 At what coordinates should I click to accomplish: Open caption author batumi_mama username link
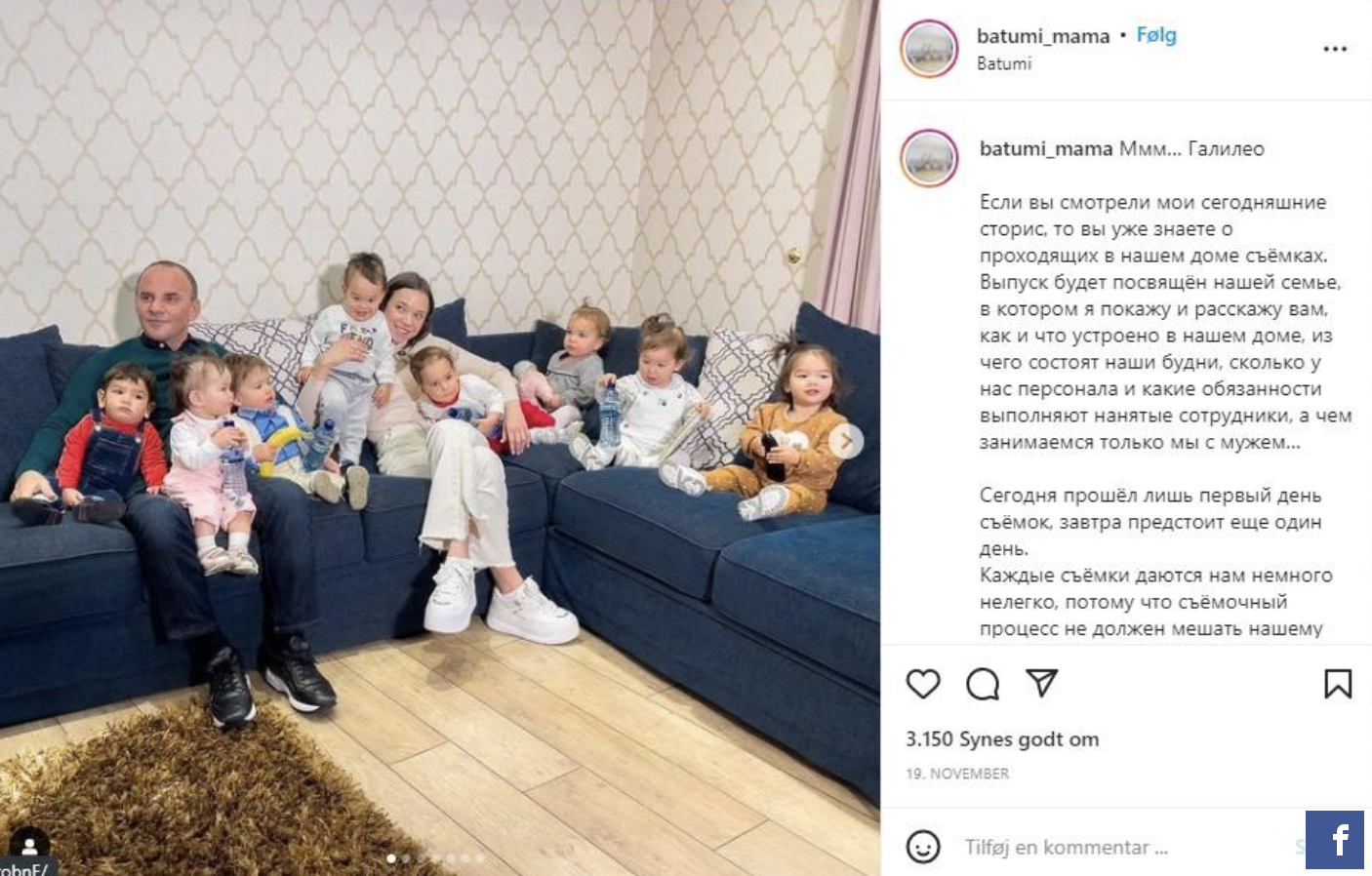click(1046, 149)
